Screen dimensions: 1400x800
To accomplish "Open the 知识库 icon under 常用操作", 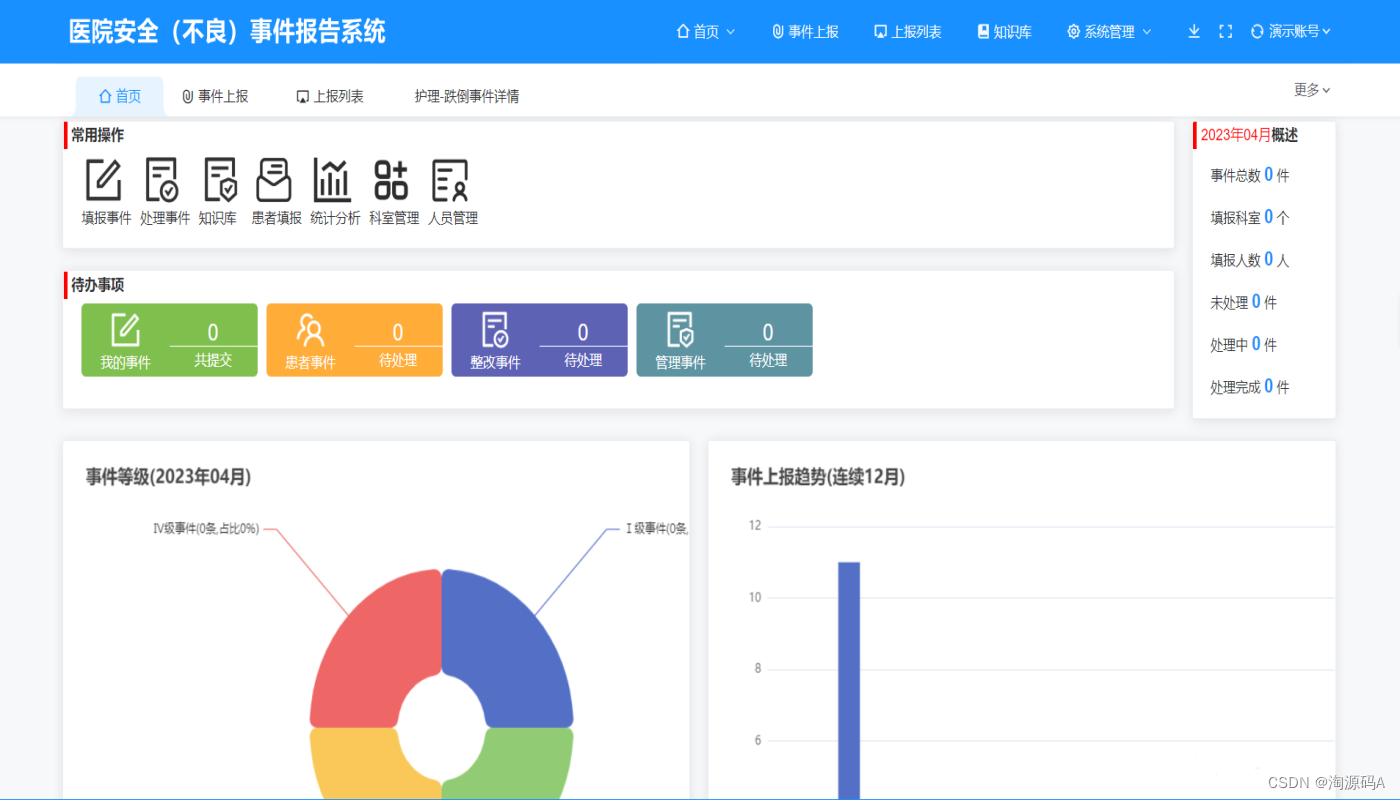I will point(218,180).
